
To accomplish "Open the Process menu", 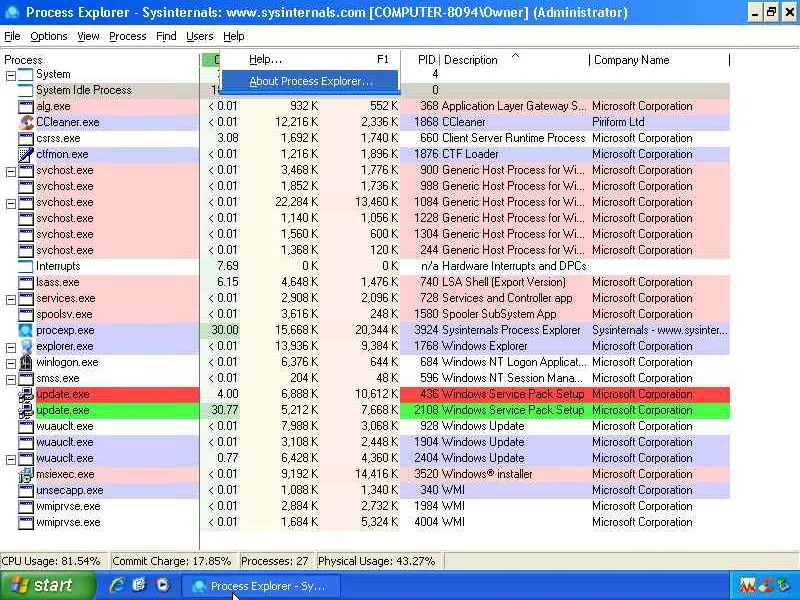I will tap(128, 36).
